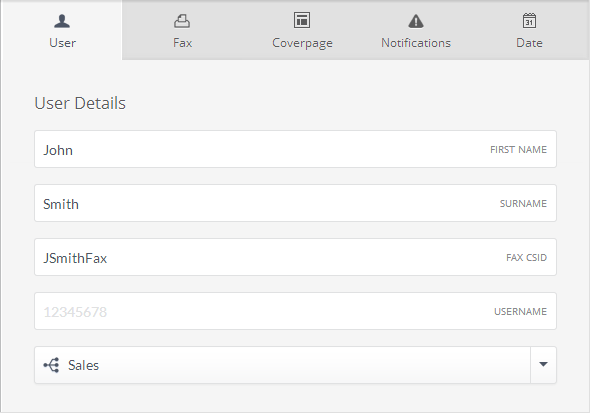
Task: Go to the Notifications tab label
Action: pyautogui.click(x=416, y=43)
